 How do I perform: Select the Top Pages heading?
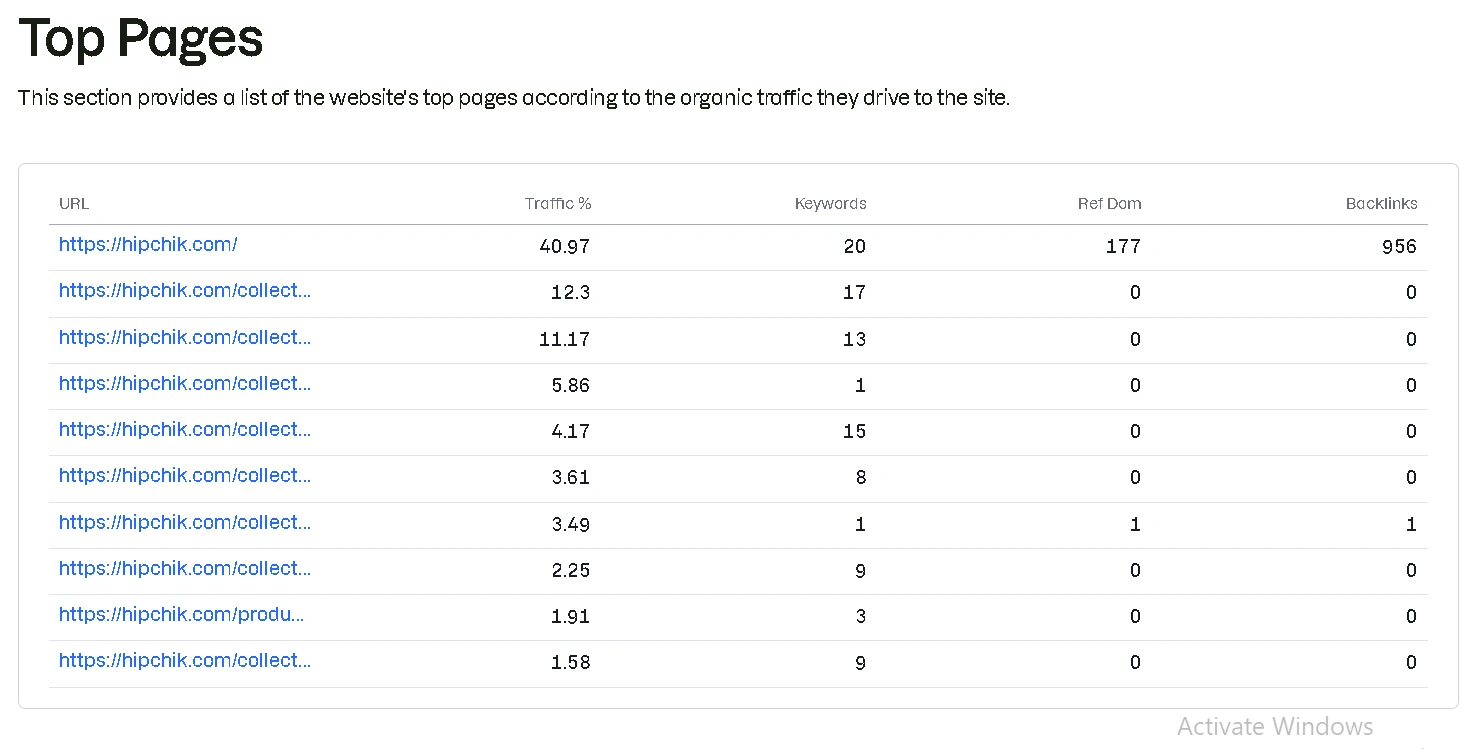pyautogui.click(x=140, y=38)
